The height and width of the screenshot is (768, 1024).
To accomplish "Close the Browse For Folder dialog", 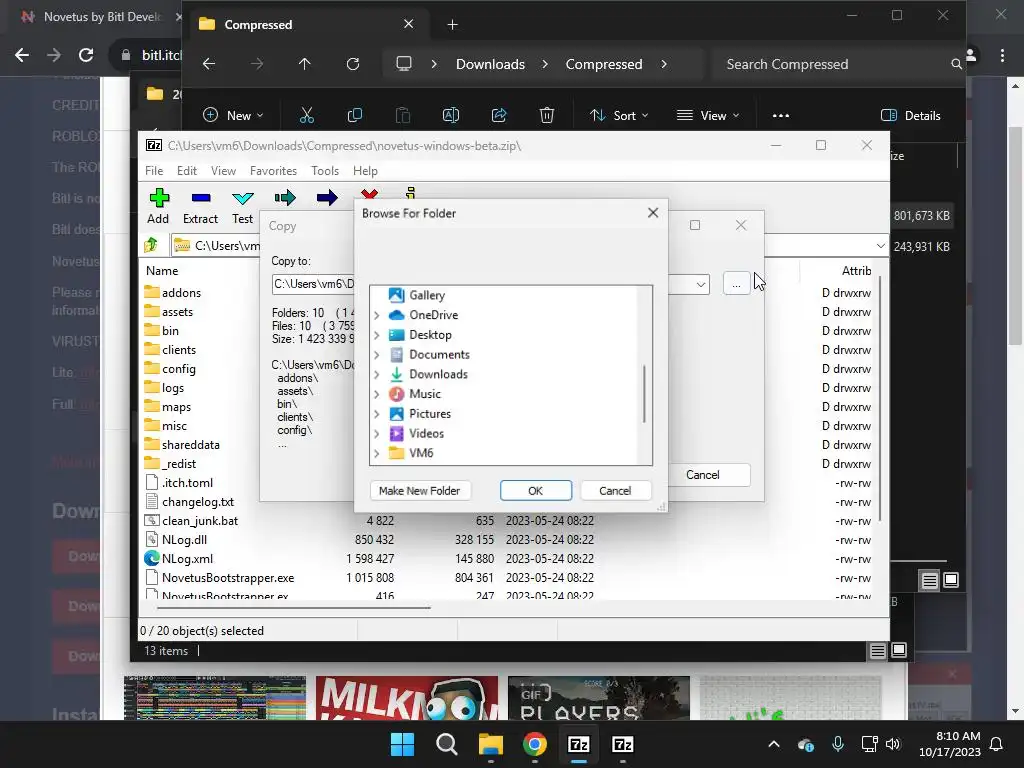I will tap(652, 213).
